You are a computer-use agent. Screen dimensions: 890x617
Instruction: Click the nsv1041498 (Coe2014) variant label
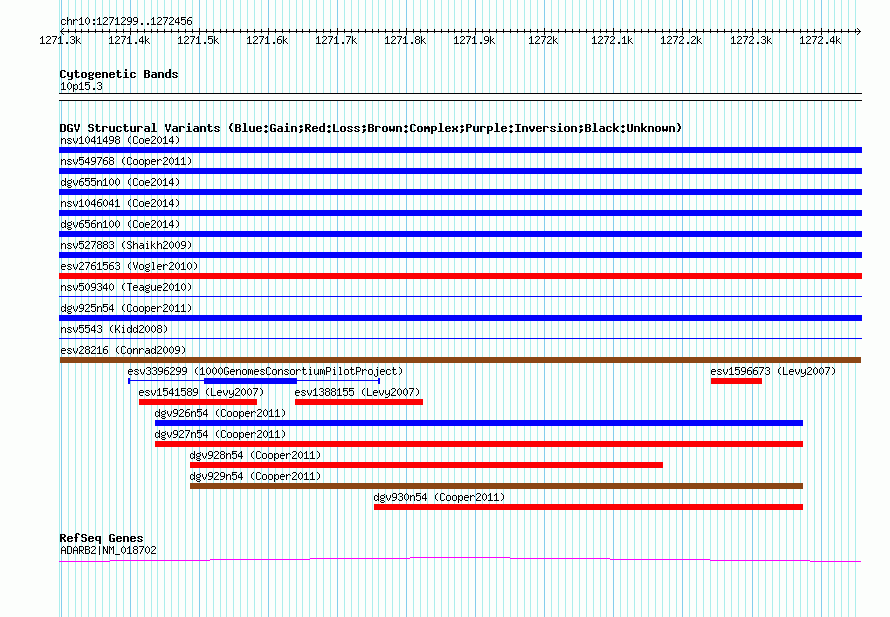(x=120, y=140)
